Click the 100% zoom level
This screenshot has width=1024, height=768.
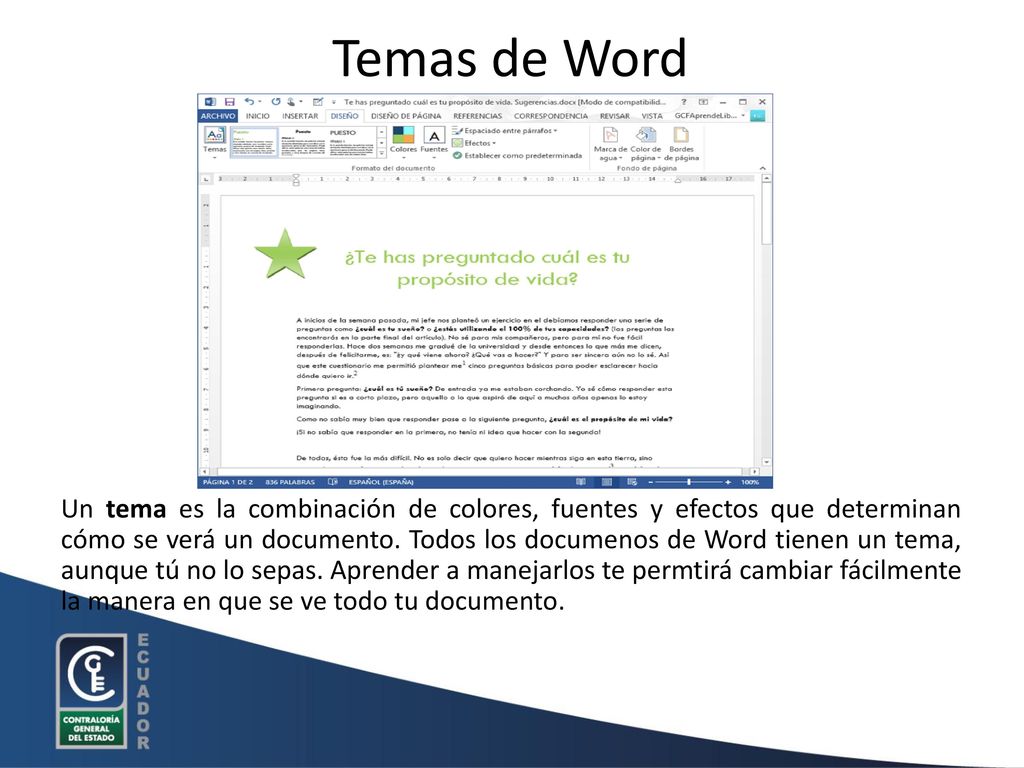tap(750, 482)
